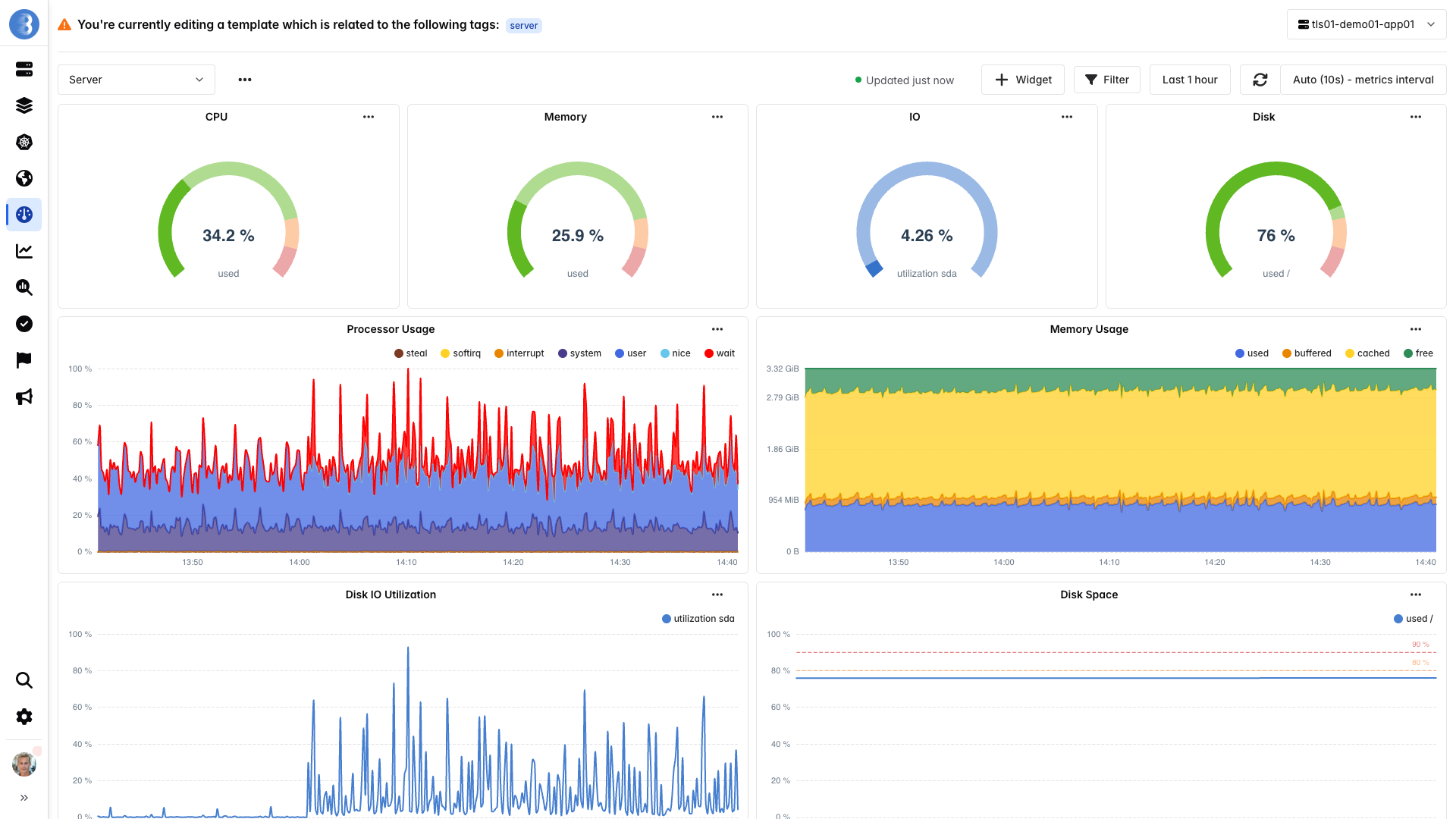Screen dimensions: 1456x819
Task: Open the globe icon in sidebar
Action: tap(24, 178)
